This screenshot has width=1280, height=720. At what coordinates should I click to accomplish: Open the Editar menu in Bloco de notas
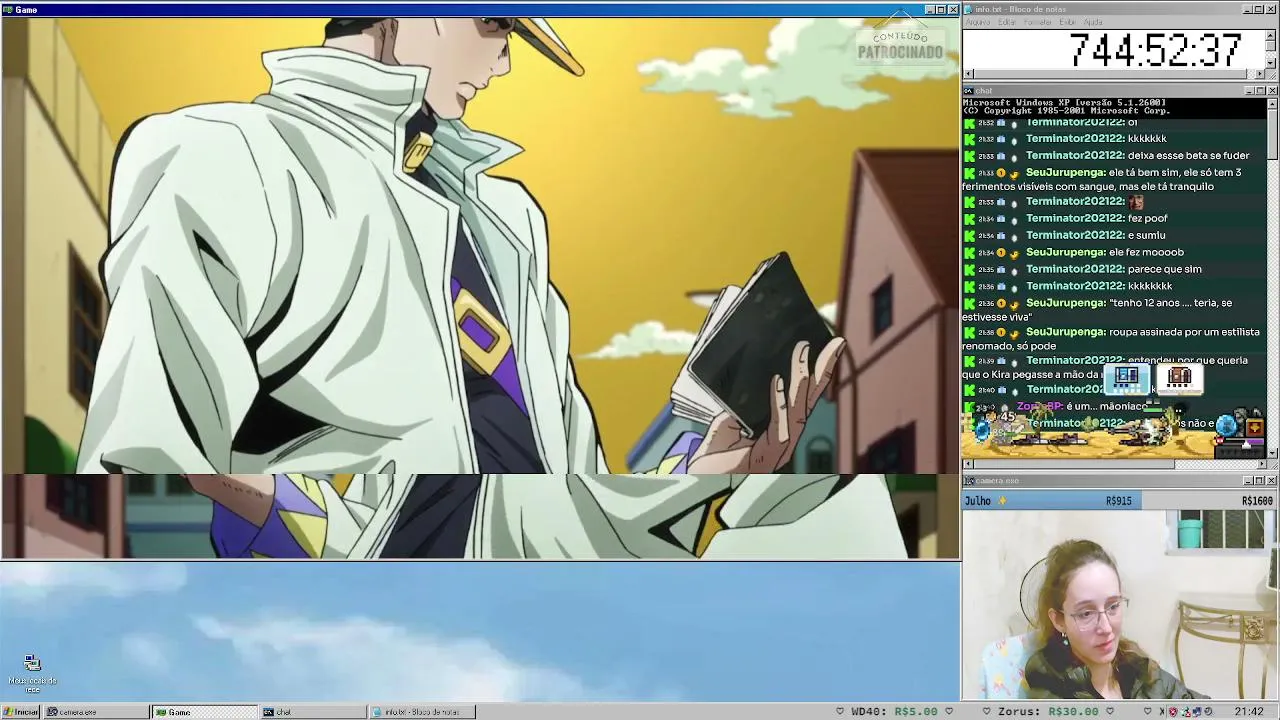coord(1007,22)
